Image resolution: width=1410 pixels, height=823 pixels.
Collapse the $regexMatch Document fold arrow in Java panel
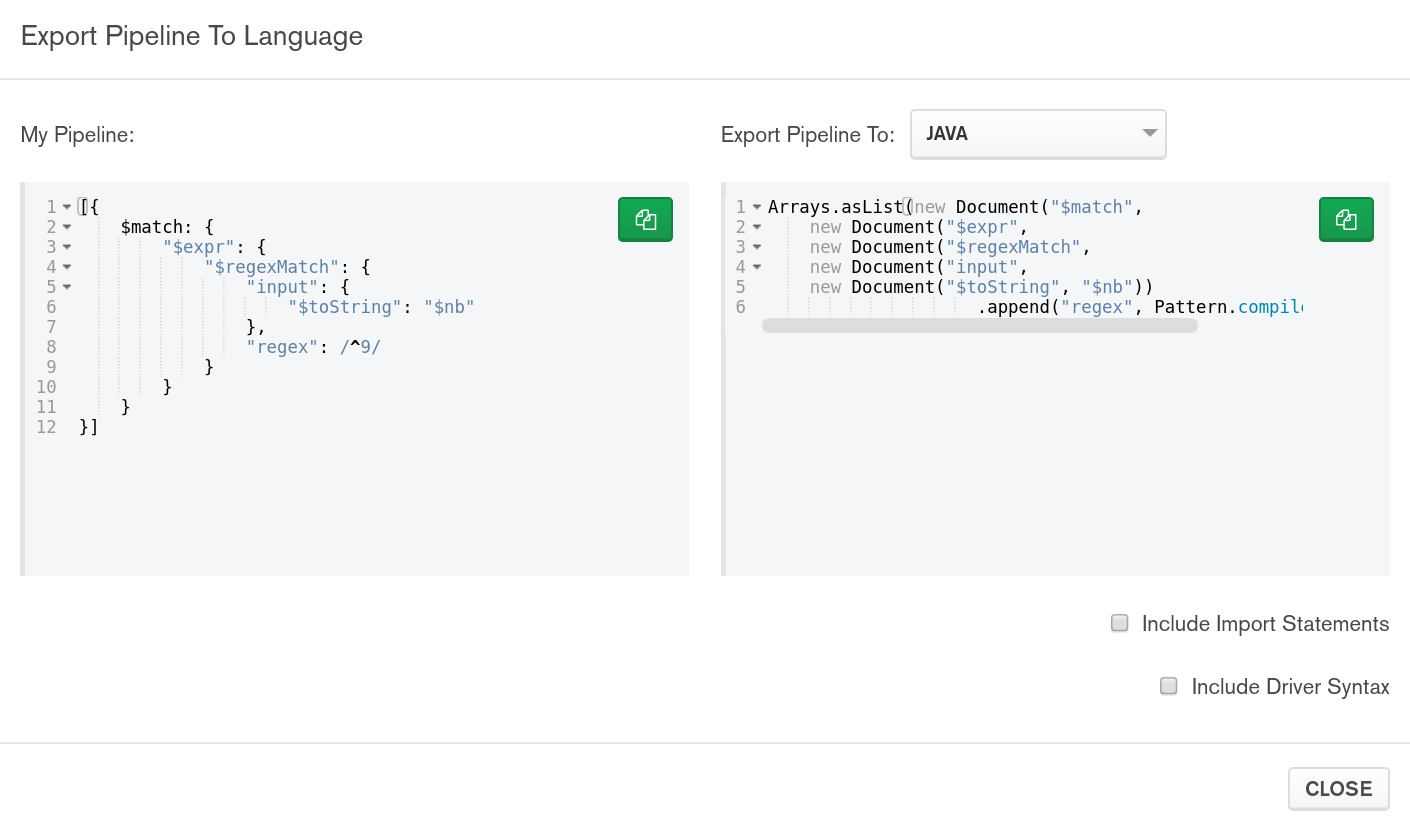[755, 247]
